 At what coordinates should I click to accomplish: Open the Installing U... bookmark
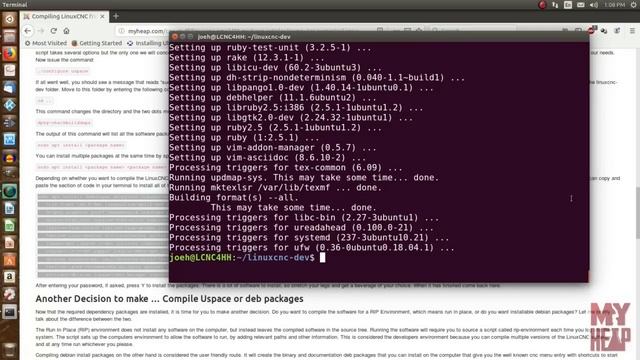click(148, 43)
